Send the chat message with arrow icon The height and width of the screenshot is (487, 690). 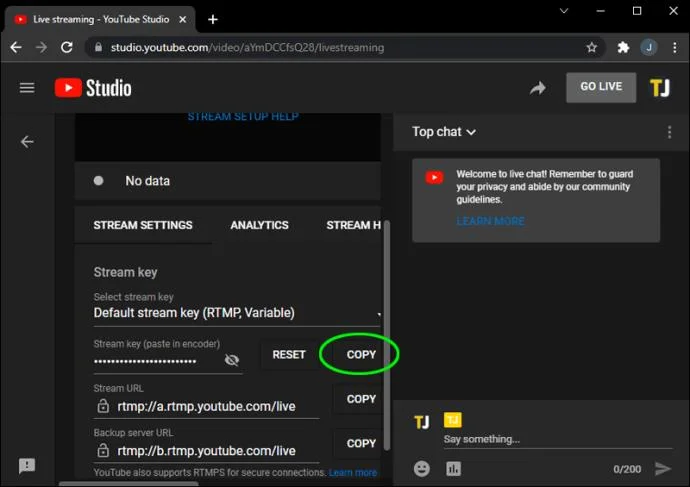coord(663,469)
